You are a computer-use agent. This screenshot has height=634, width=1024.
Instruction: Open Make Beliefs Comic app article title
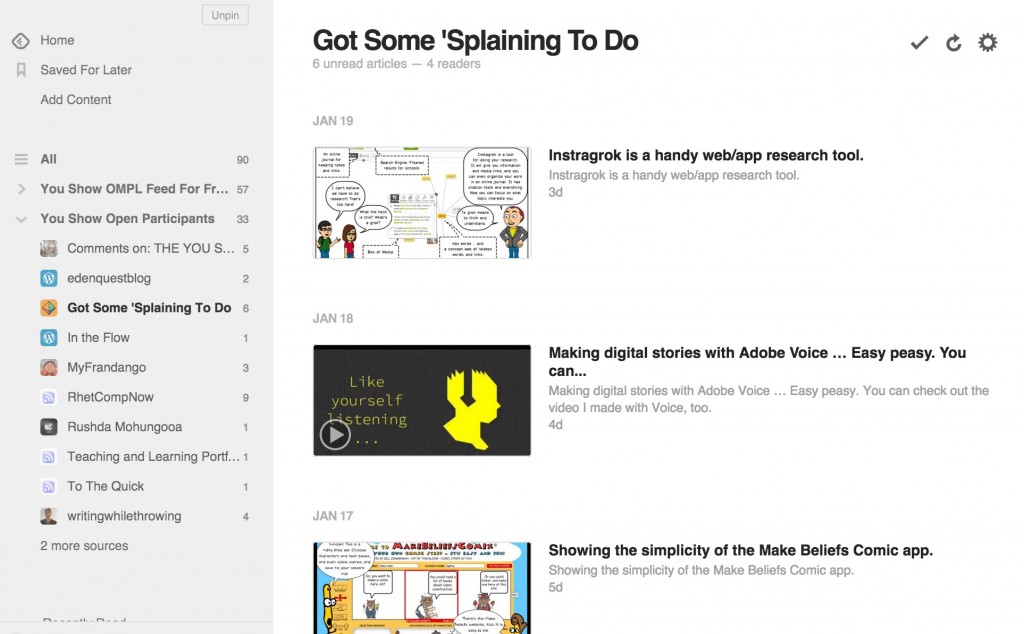click(741, 550)
